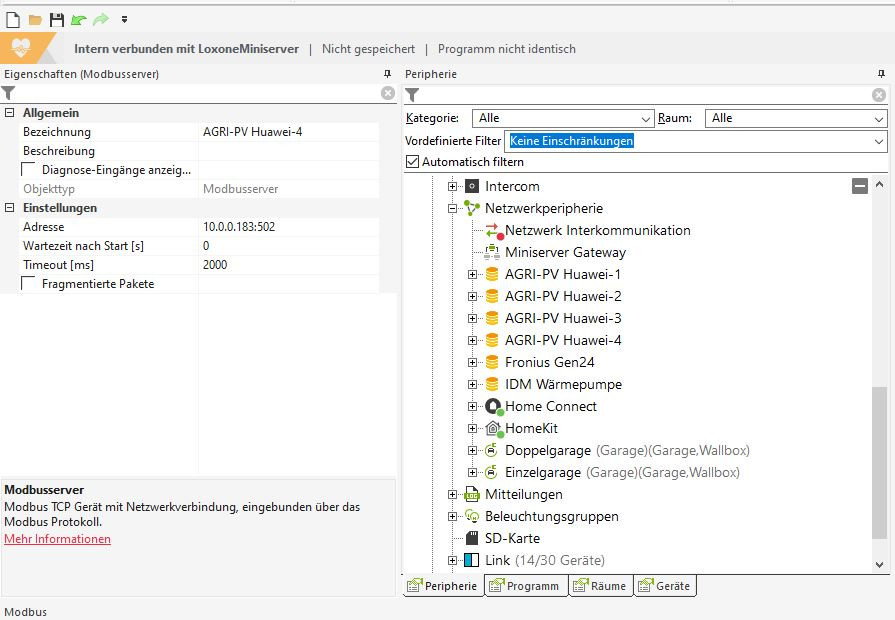Switch to the Programm tab
The height and width of the screenshot is (620, 895).
coord(526,586)
